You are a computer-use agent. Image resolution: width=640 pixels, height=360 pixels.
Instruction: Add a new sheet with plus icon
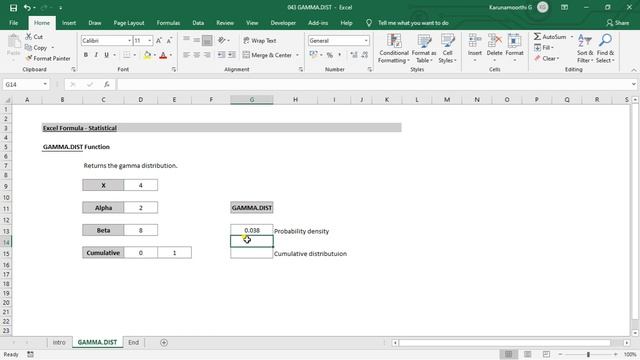[164, 342]
